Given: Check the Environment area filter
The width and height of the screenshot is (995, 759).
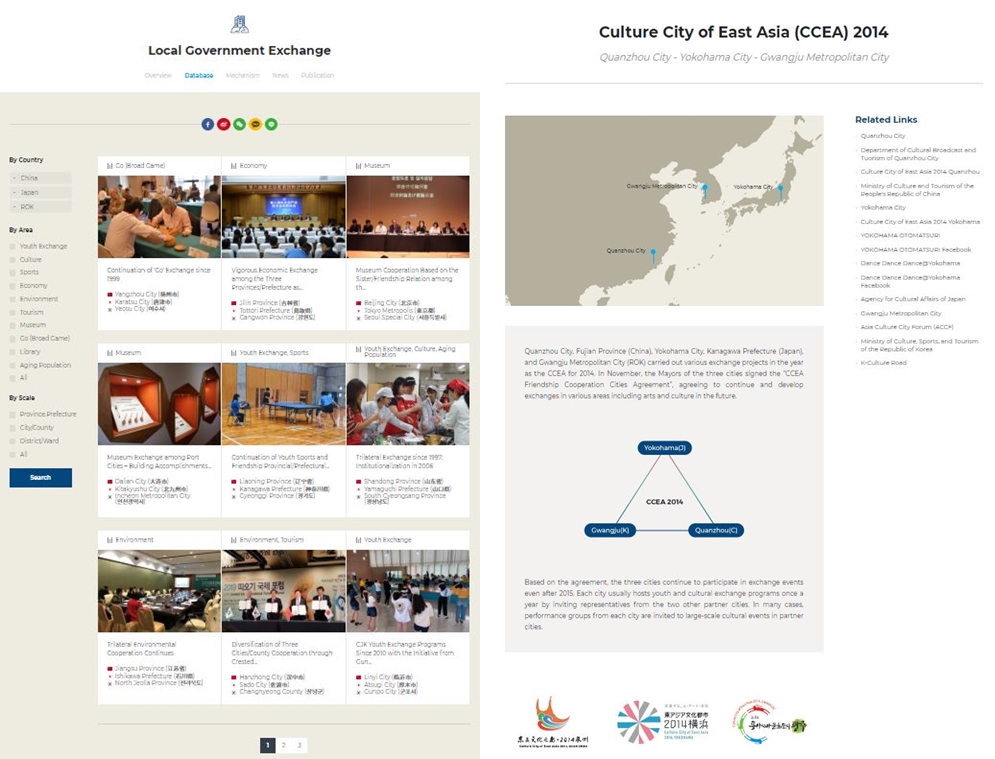Looking at the screenshot, I should [x=13, y=299].
